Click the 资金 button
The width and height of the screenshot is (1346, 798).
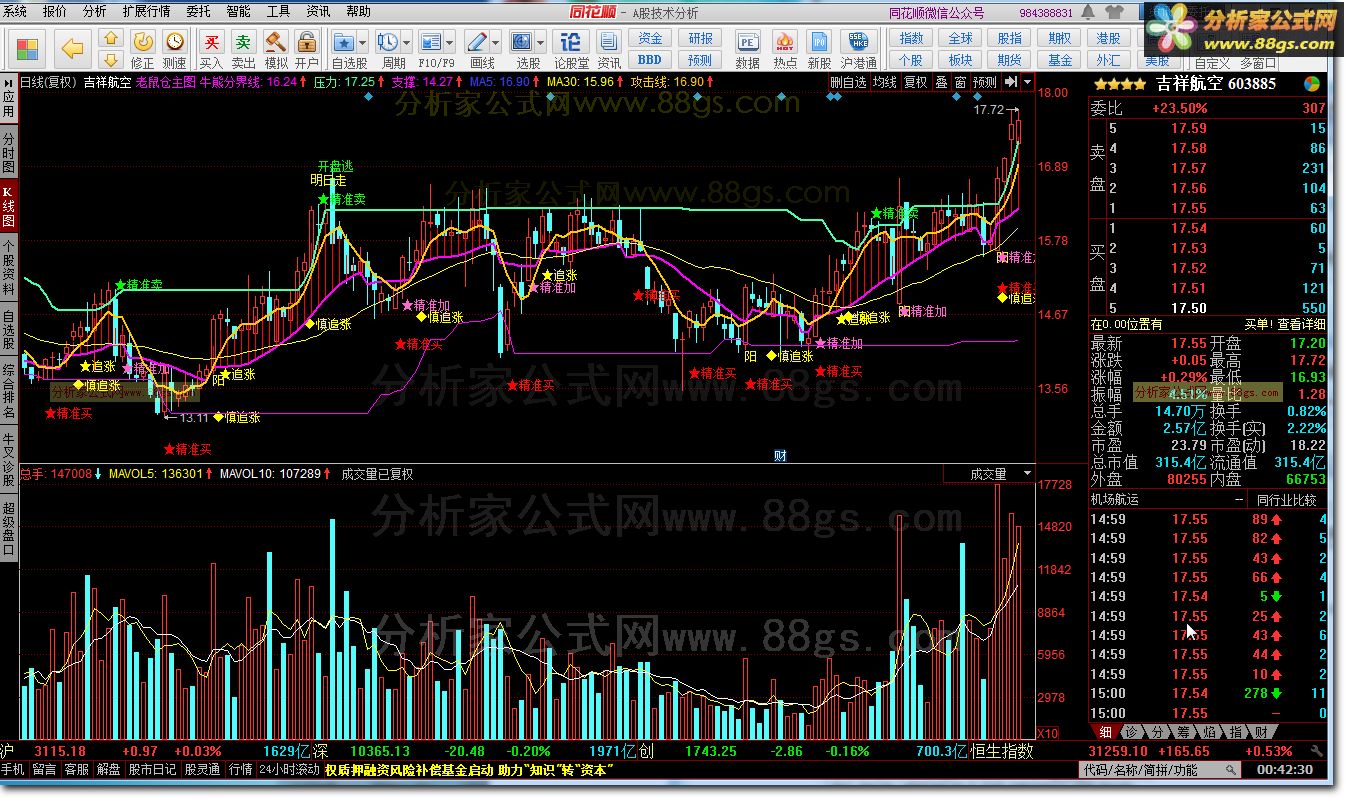coord(650,38)
